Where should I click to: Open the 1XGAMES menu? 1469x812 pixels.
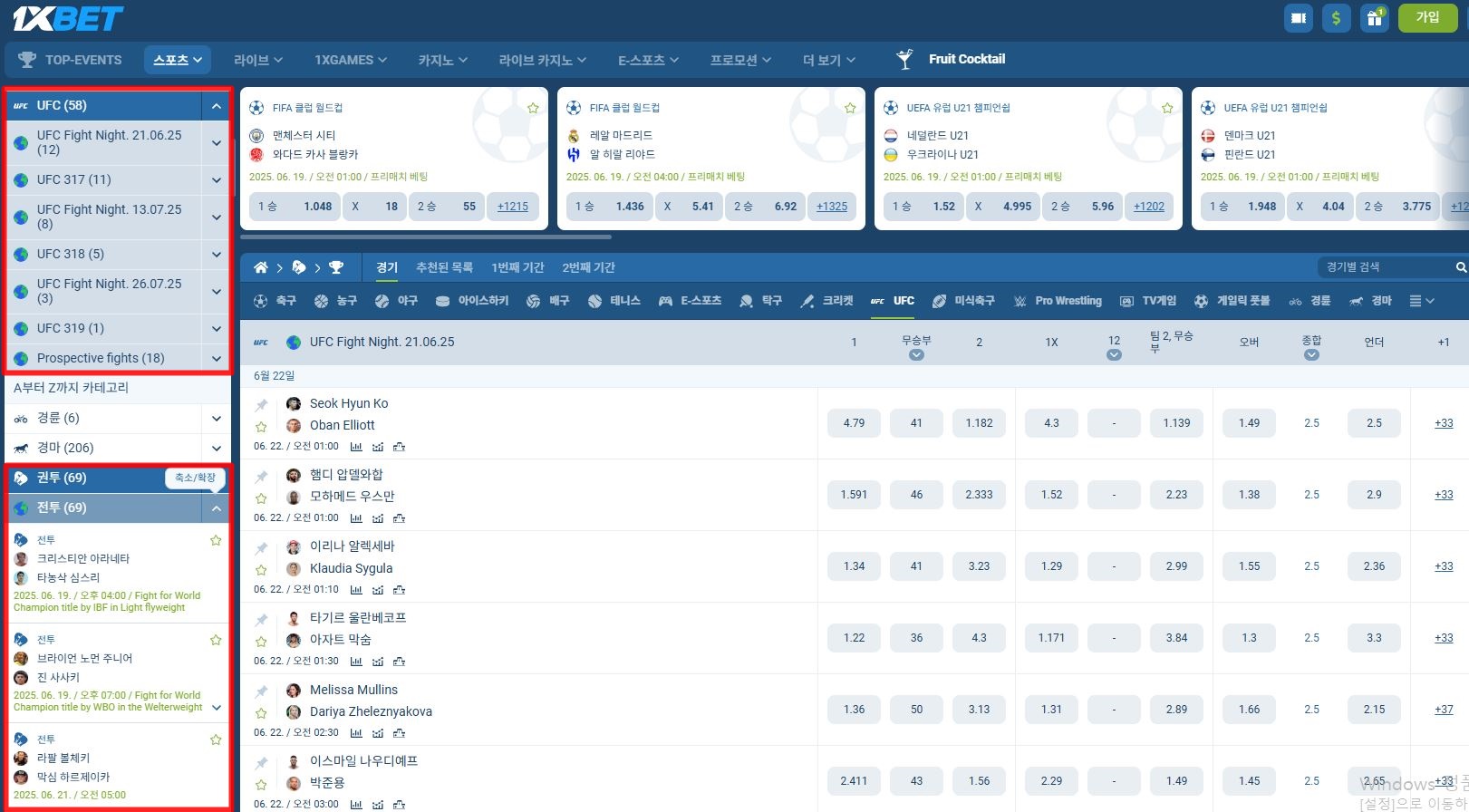[351, 60]
